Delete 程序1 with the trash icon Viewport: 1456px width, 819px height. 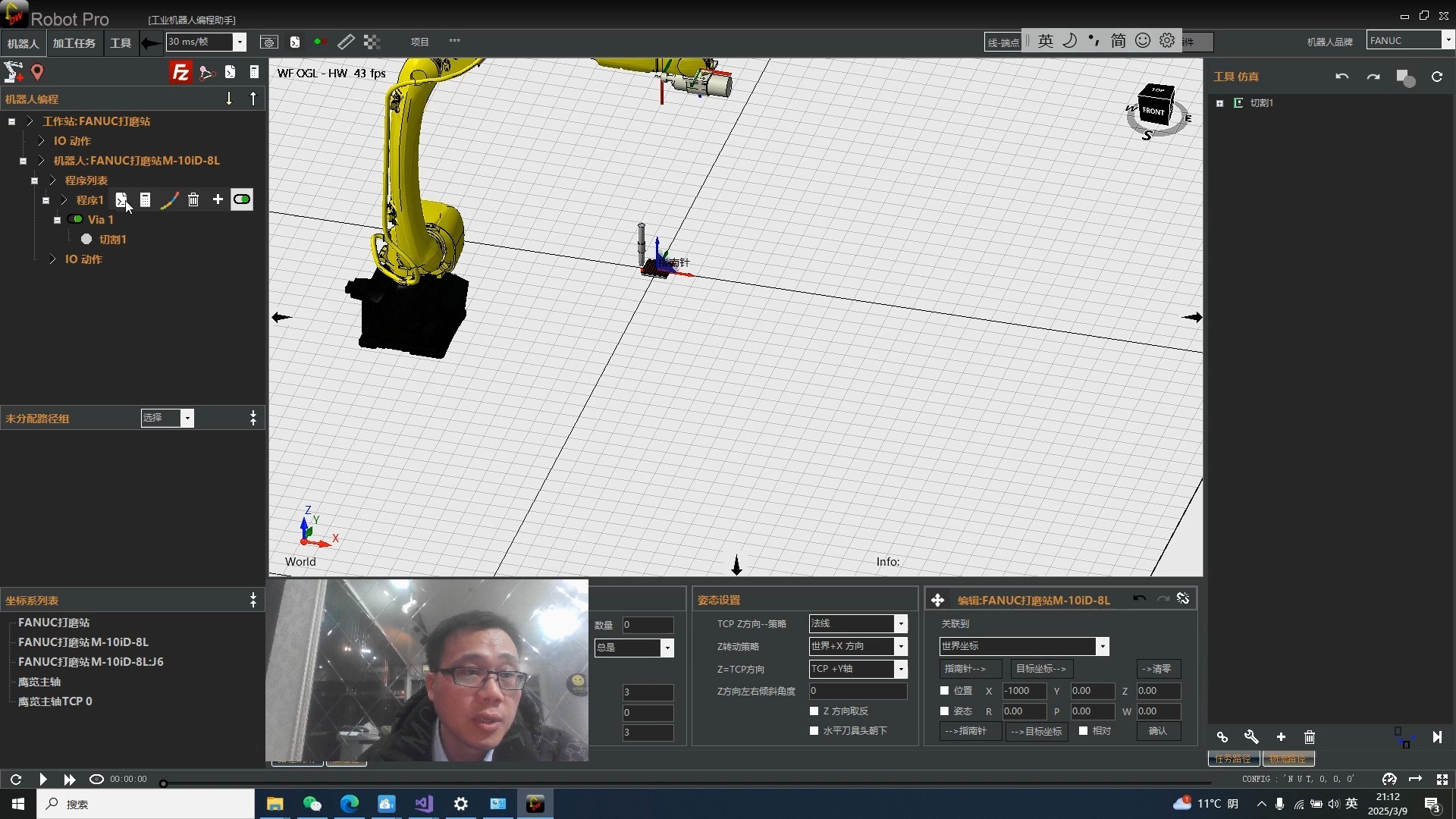(193, 199)
